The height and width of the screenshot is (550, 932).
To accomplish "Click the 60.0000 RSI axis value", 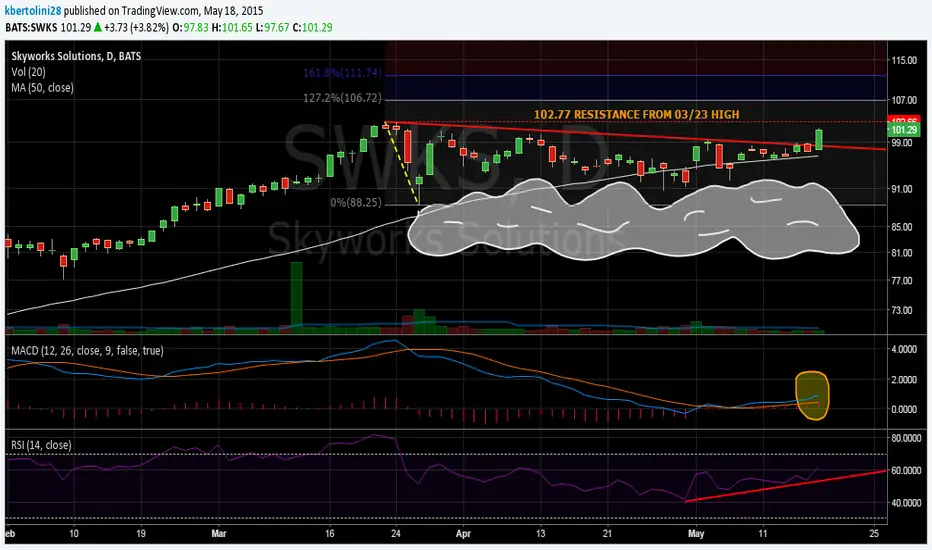I will click(906, 470).
